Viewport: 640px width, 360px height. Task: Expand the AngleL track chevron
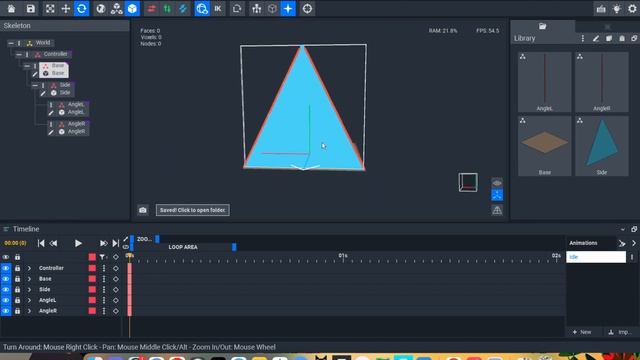[29, 300]
